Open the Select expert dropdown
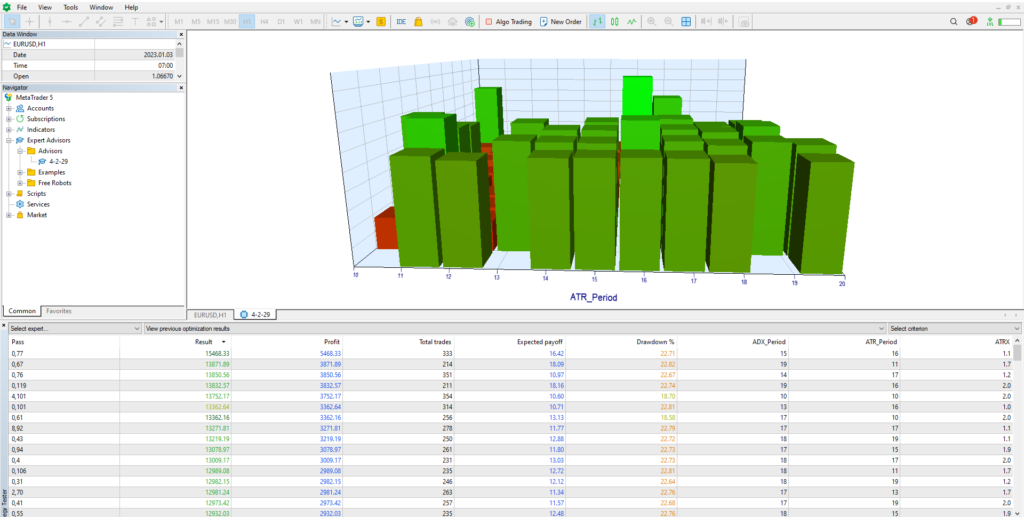The height and width of the screenshot is (517, 1024). tap(75, 328)
